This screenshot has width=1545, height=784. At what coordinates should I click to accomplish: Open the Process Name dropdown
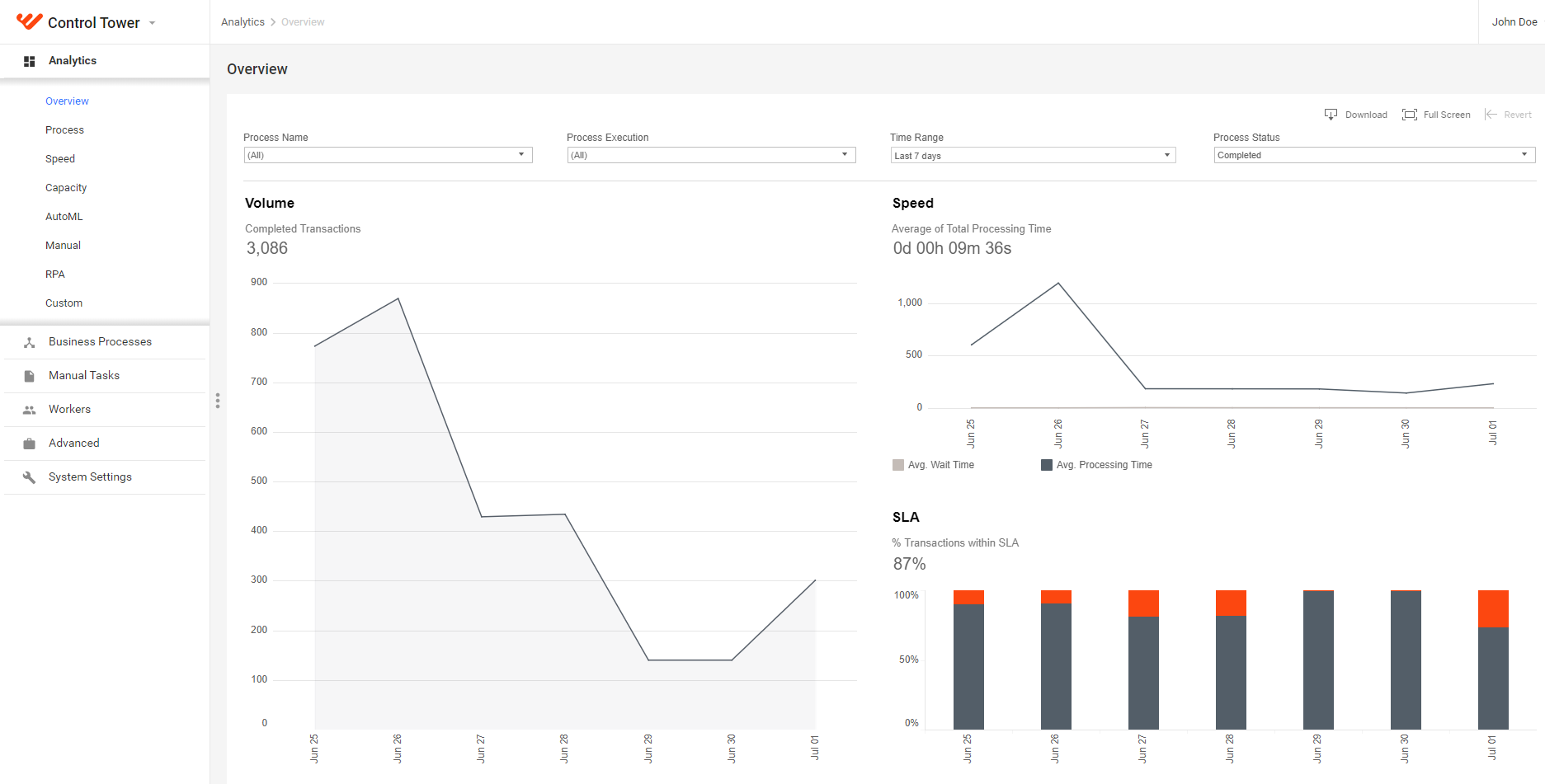click(x=388, y=155)
